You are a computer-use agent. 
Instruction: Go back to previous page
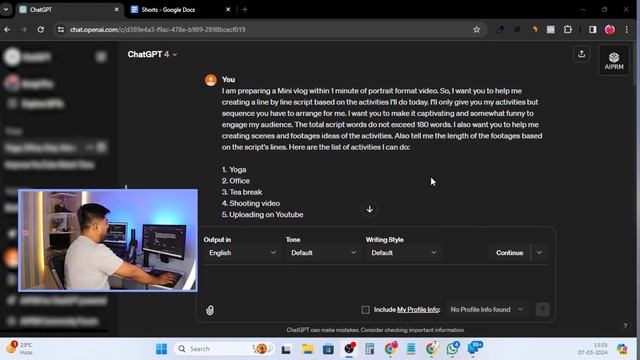pos(7,29)
